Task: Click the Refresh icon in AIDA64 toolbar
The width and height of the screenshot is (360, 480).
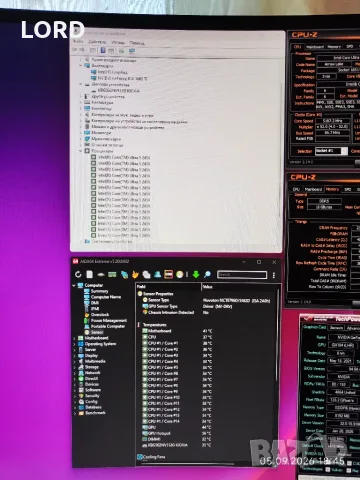Action: [78, 274]
